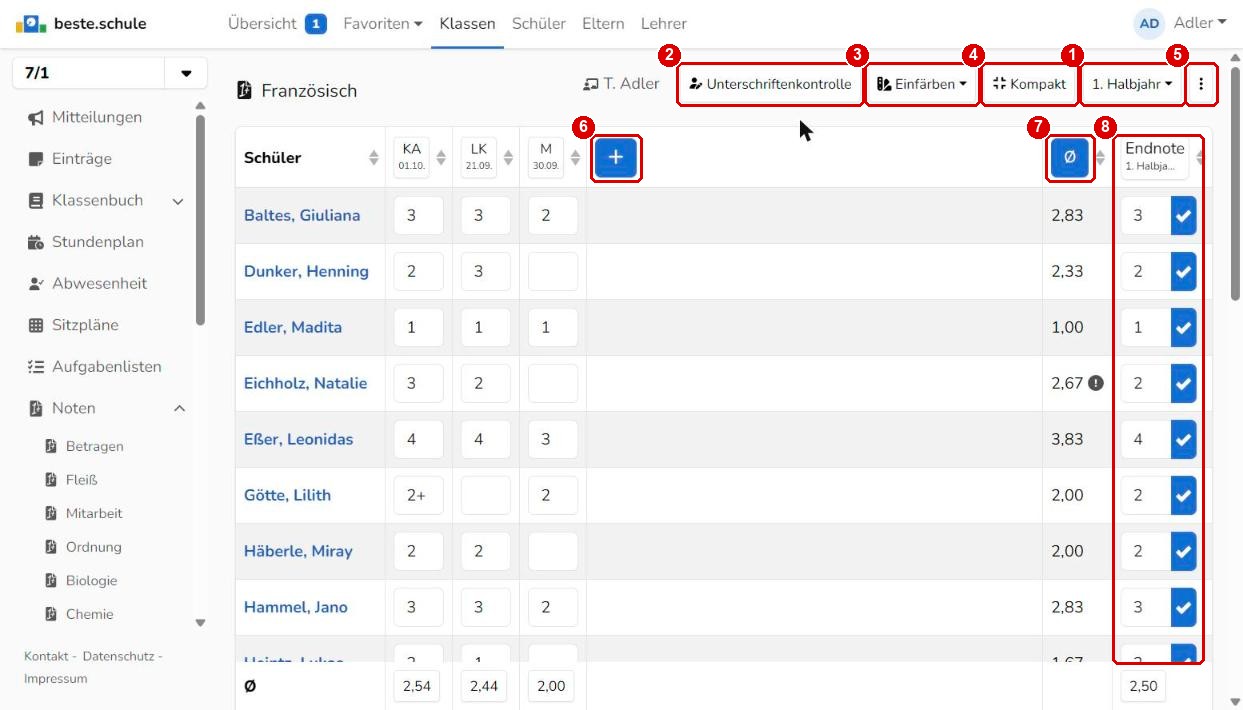Sort by the KA grade column arrows

[x=440, y=158]
